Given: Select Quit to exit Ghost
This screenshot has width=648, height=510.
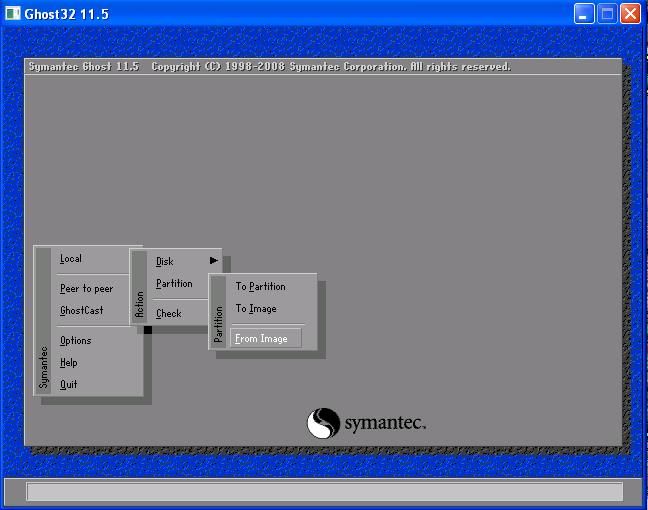Looking at the screenshot, I should (x=69, y=384).
